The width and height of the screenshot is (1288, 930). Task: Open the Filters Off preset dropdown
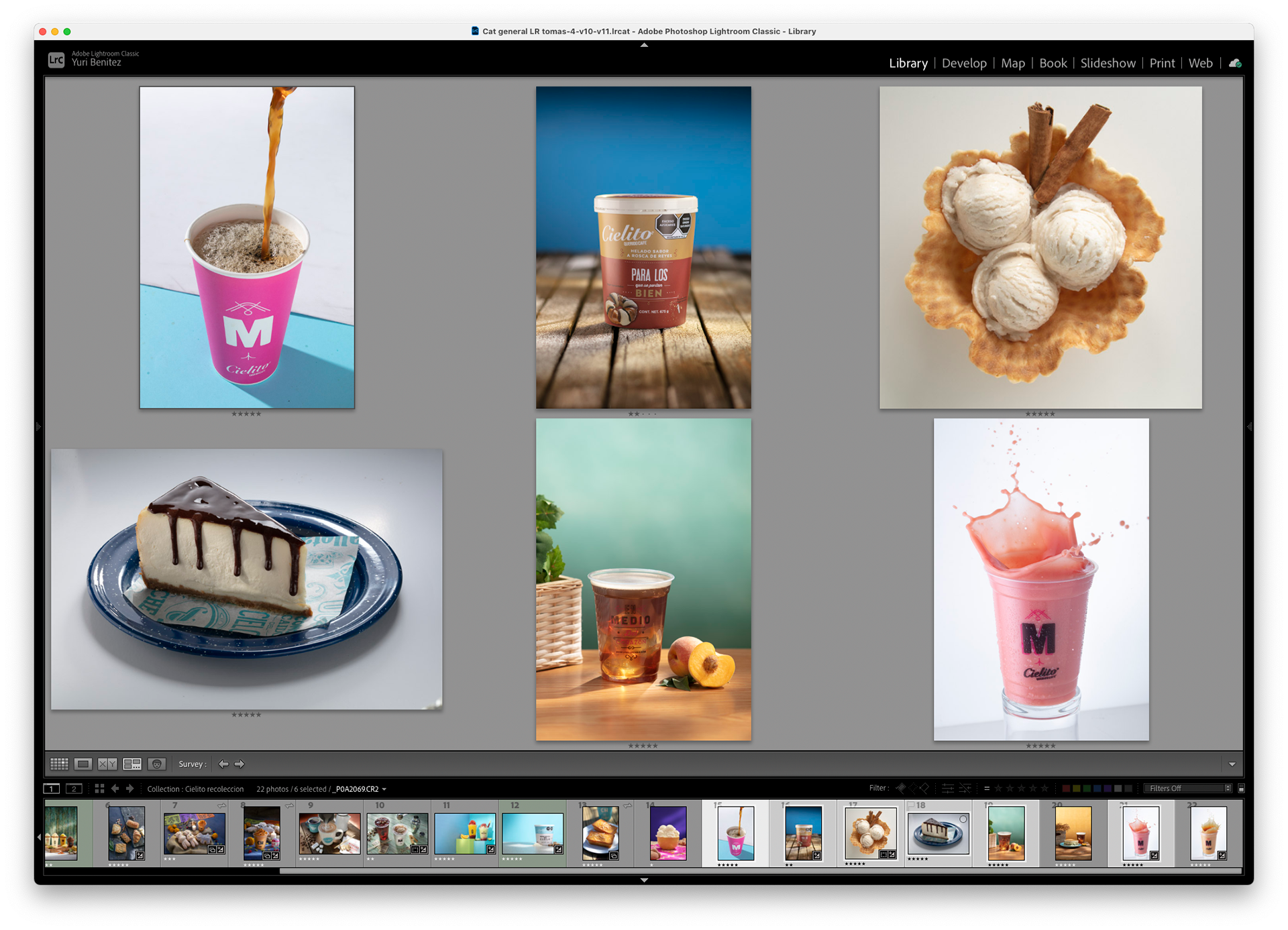click(x=1188, y=789)
